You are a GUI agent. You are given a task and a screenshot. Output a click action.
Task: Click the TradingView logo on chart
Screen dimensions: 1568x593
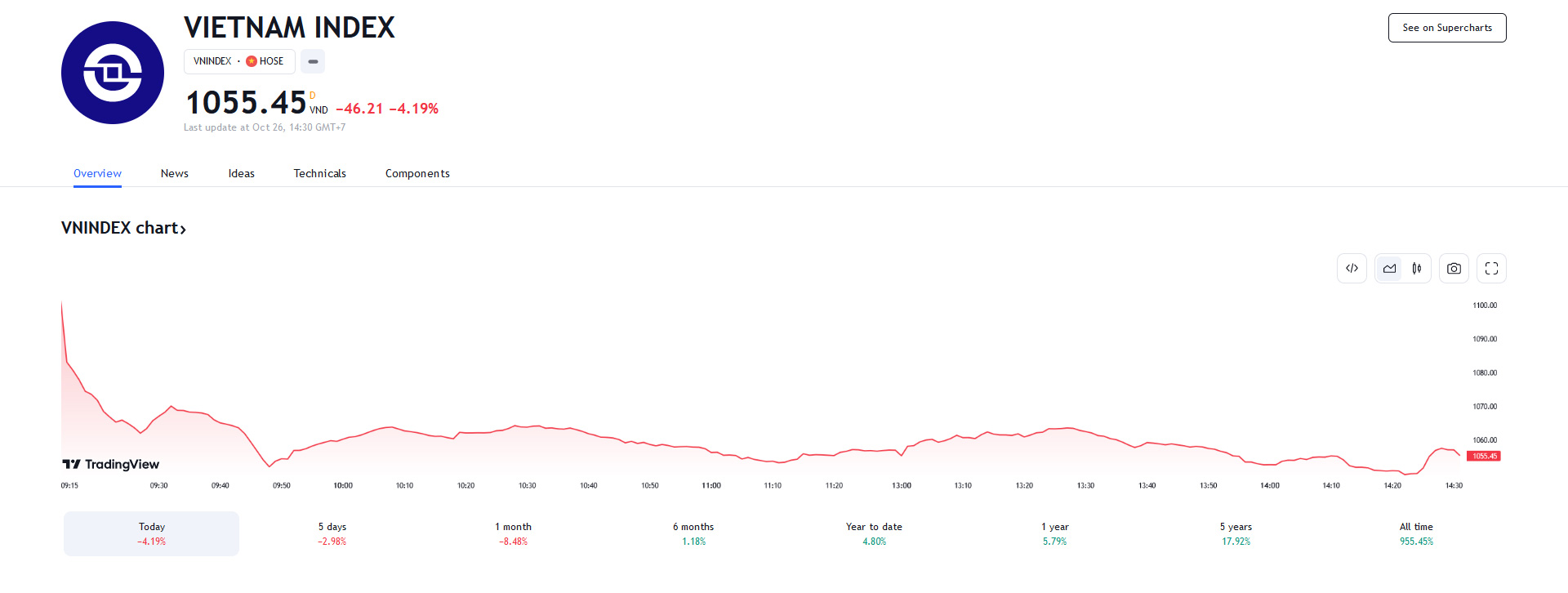(x=111, y=464)
